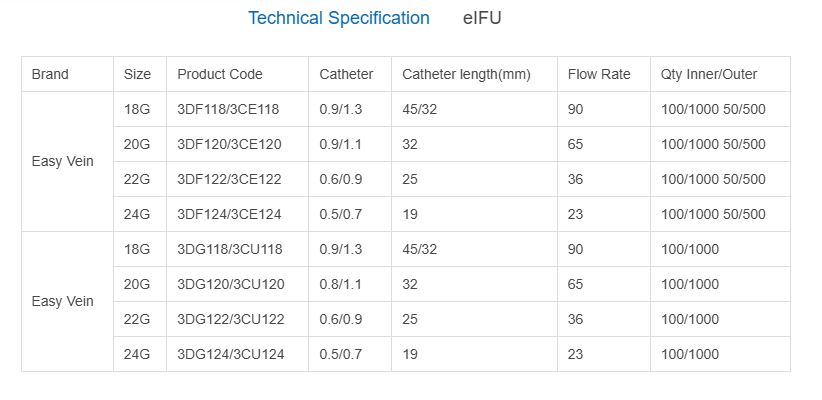Image resolution: width=822 pixels, height=400 pixels.
Task: Click the Brand column header
Action: pos(50,74)
